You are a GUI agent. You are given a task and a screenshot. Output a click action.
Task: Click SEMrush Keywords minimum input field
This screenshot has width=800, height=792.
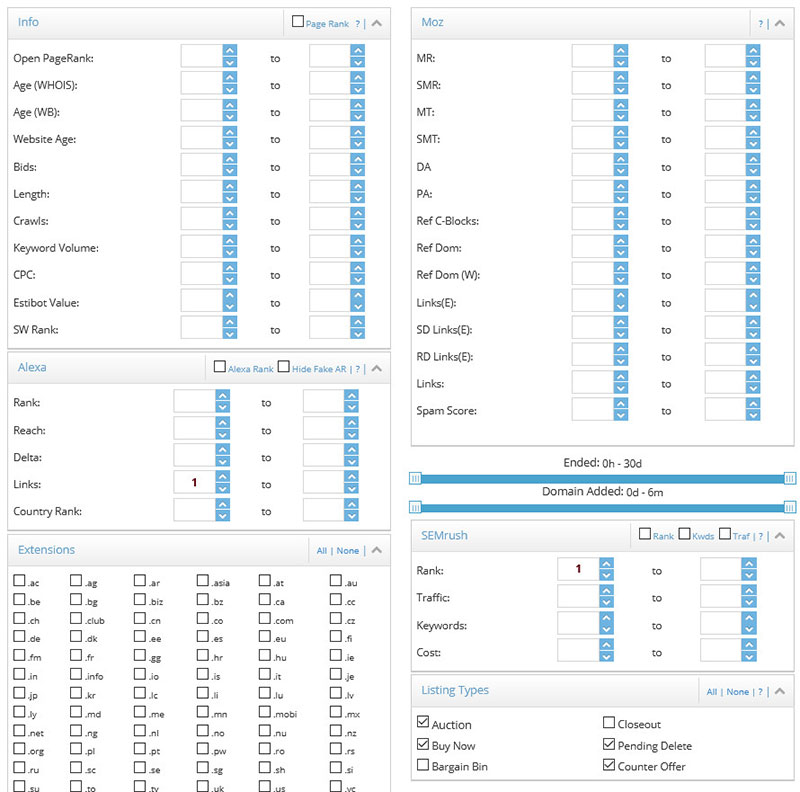click(579, 625)
